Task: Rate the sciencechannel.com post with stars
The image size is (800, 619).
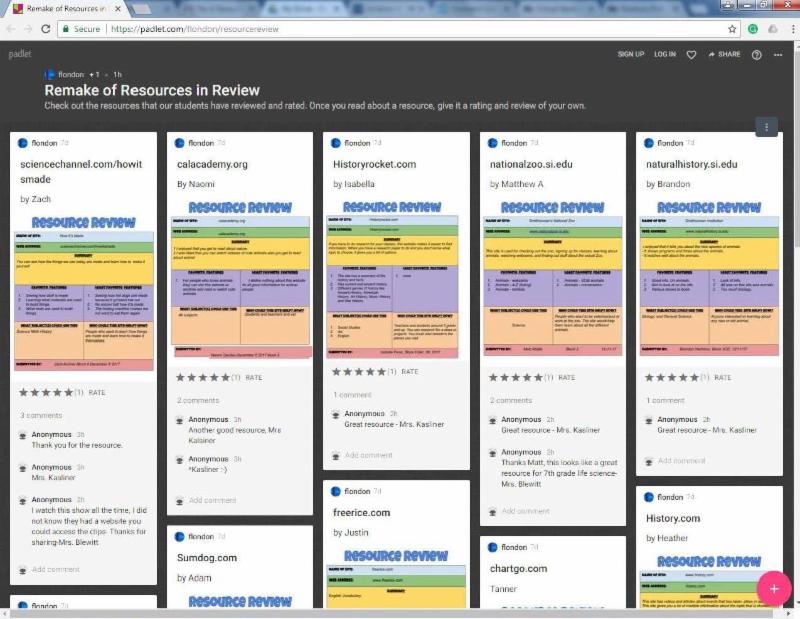Action: [46, 393]
